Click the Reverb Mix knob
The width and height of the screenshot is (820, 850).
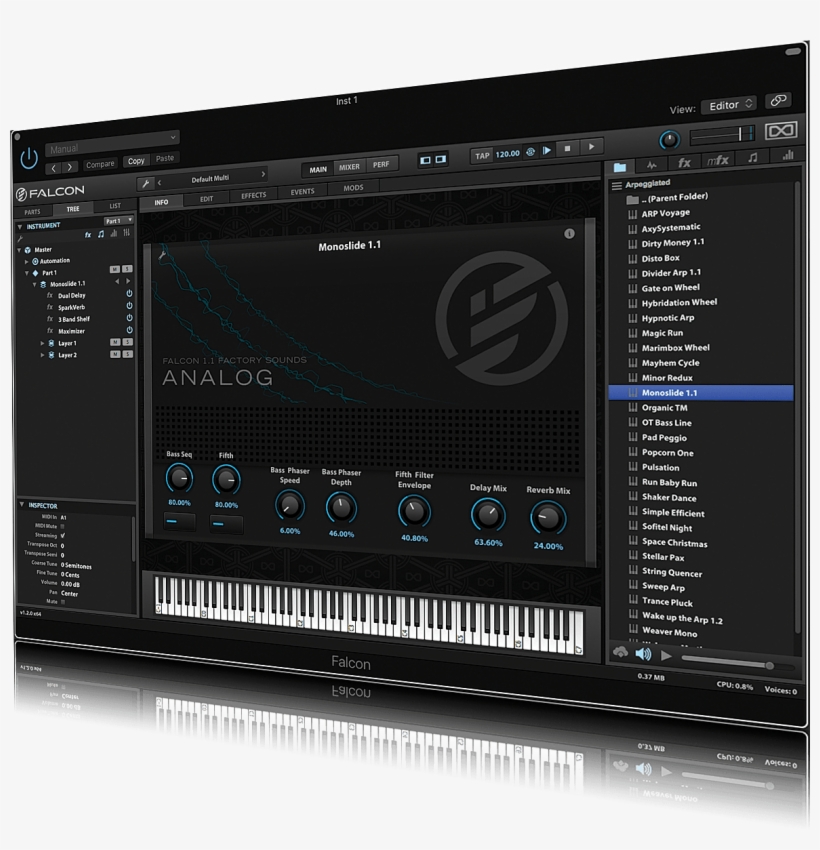click(x=547, y=517)
